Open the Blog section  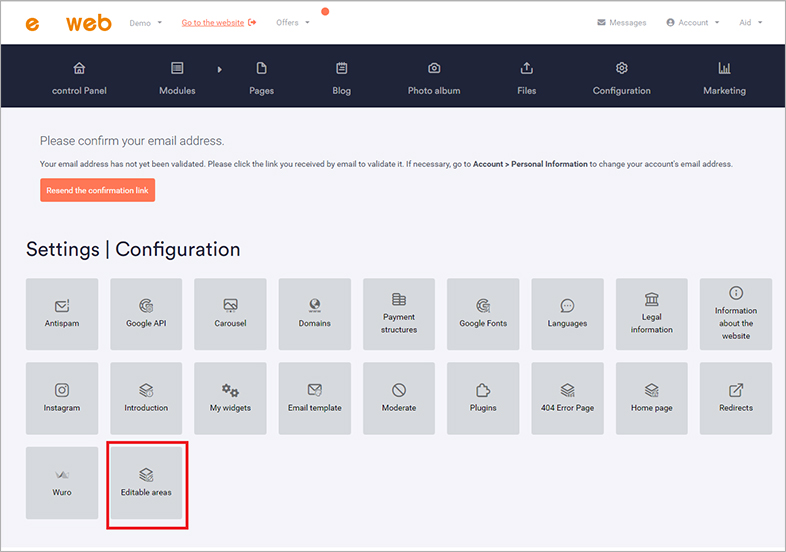pos(341,78)
